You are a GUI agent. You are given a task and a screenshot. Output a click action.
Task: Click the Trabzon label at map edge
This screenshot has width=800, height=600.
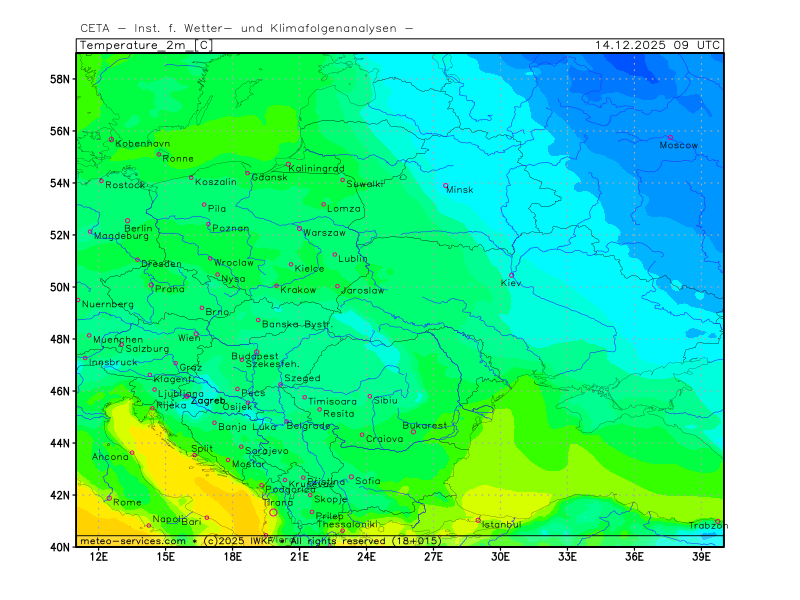704,525
